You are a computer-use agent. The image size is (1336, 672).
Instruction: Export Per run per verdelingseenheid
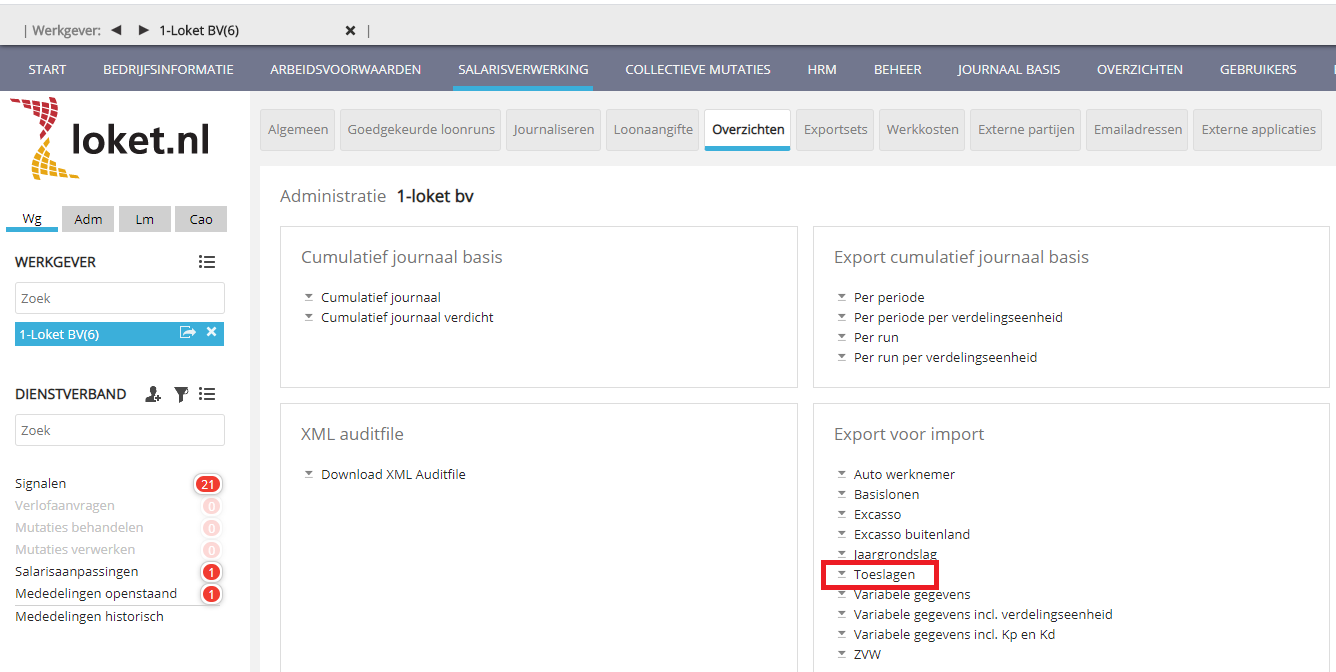[x=944, y=357]
